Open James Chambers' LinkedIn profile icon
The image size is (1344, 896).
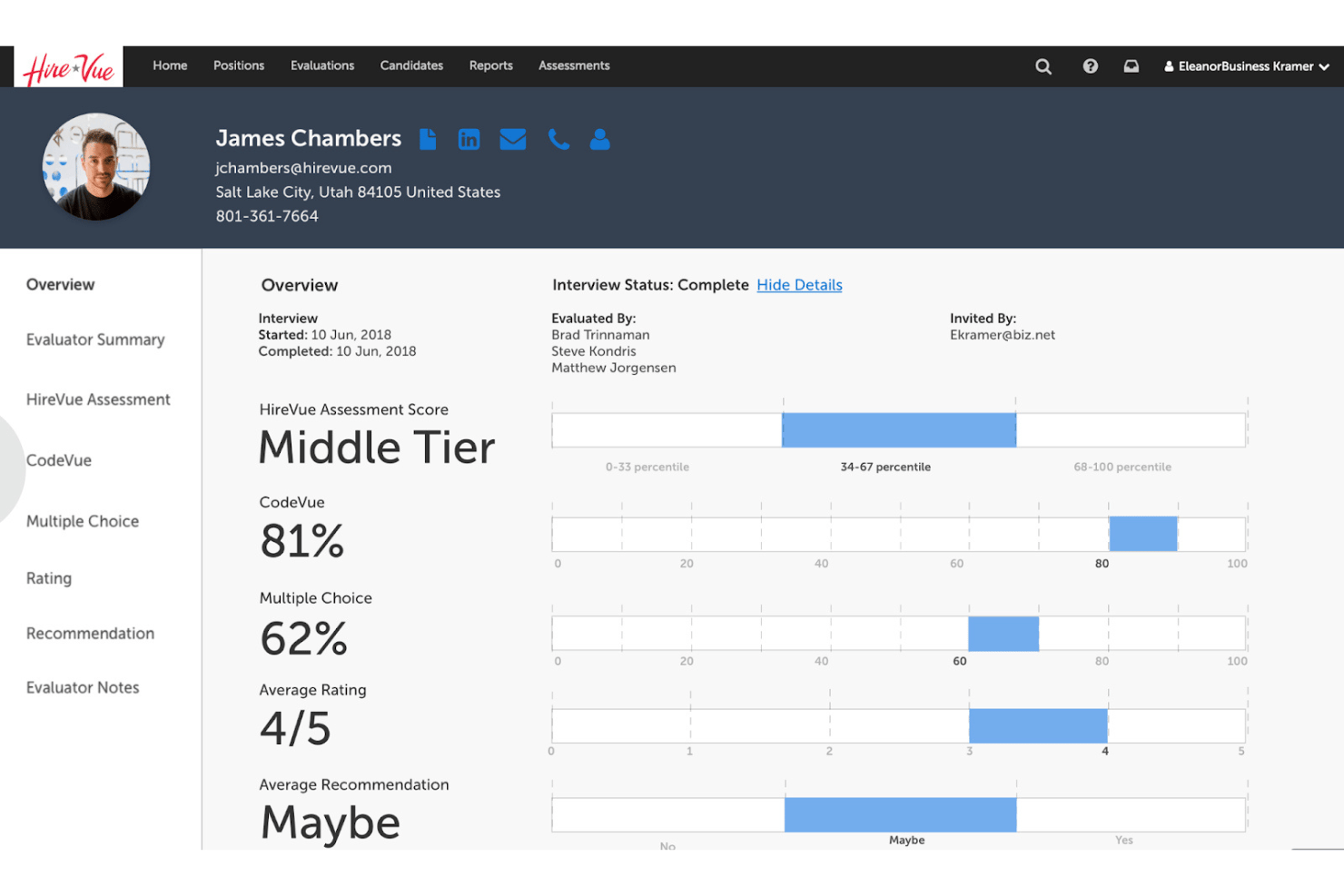click(x=469, y=139)
